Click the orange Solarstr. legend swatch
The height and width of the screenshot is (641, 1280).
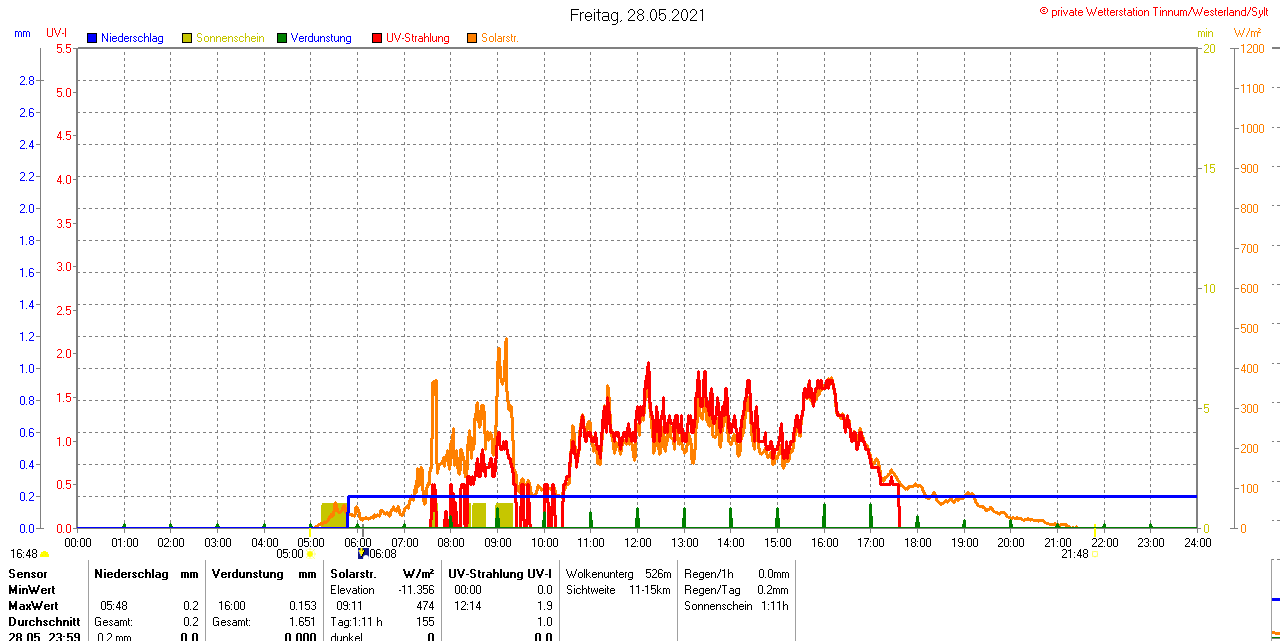(472, 38)
